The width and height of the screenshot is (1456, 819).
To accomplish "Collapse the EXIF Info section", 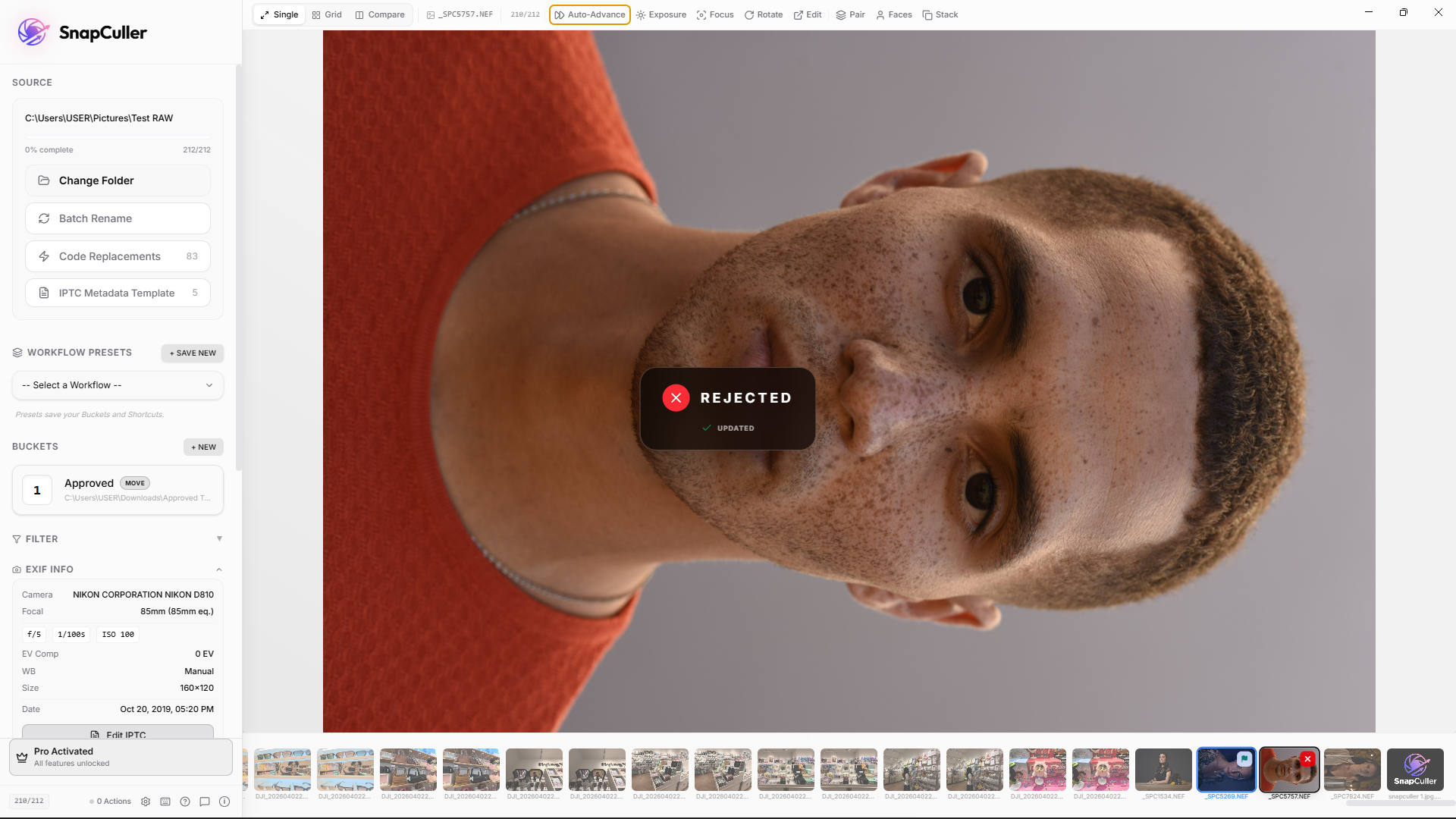I will [x=118, y=570].
